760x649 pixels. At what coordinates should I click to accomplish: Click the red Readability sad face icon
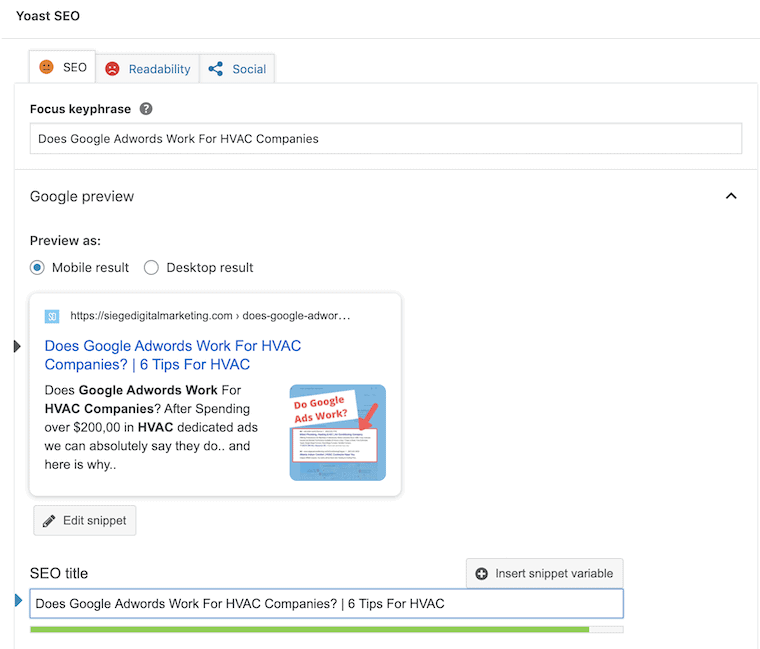coord(112,69)
